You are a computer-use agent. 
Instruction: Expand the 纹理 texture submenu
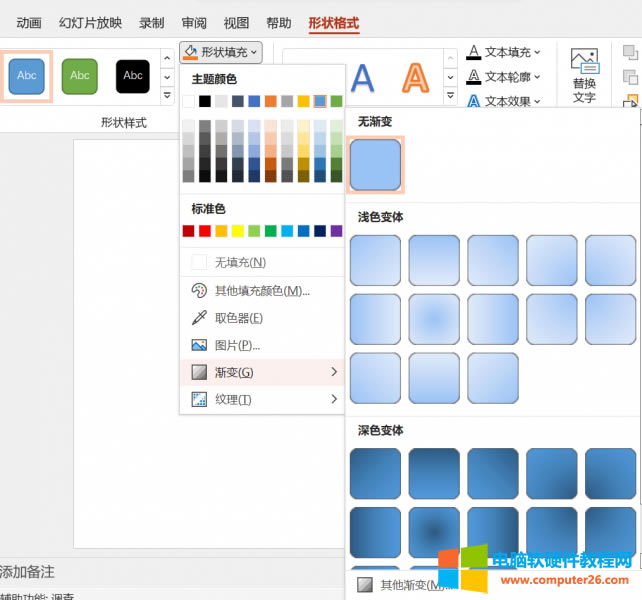pos(263,399)
